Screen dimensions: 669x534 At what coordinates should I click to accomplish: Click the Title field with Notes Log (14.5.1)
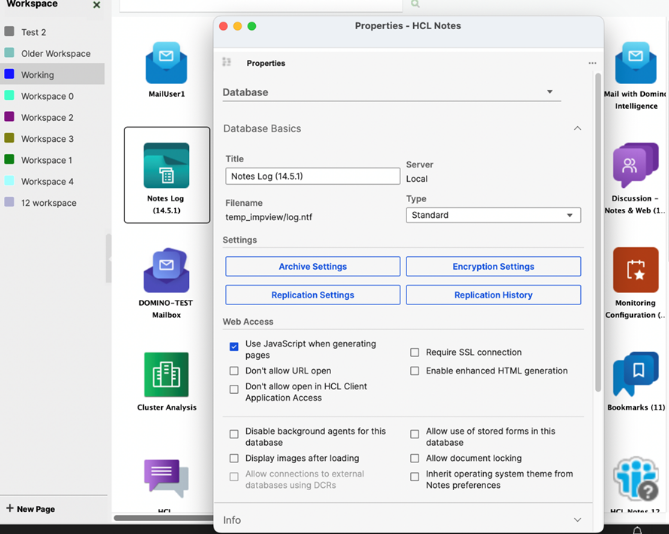(x=313, y=176)
